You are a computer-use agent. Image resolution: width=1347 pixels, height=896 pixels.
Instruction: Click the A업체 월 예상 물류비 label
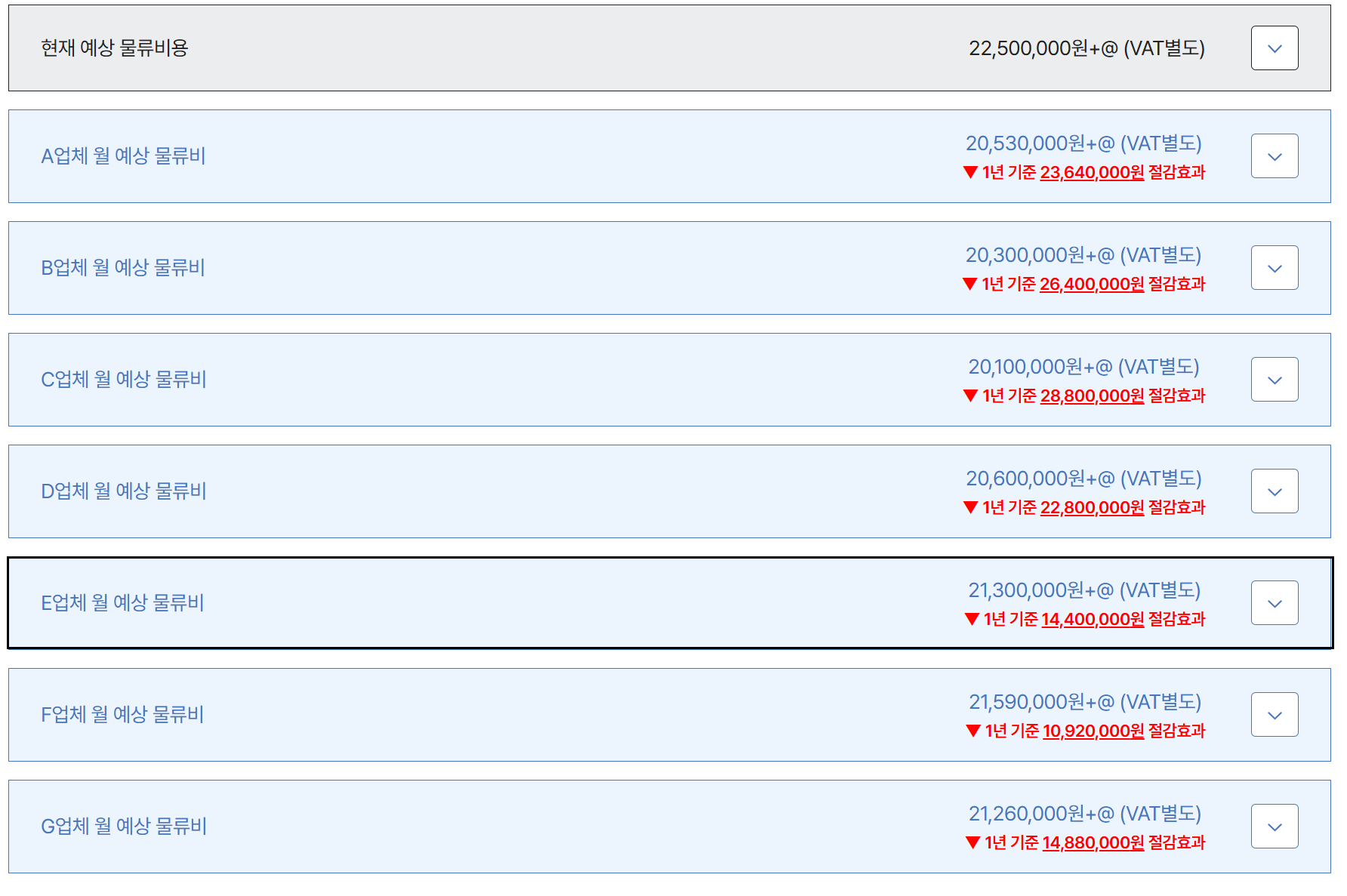123,156
